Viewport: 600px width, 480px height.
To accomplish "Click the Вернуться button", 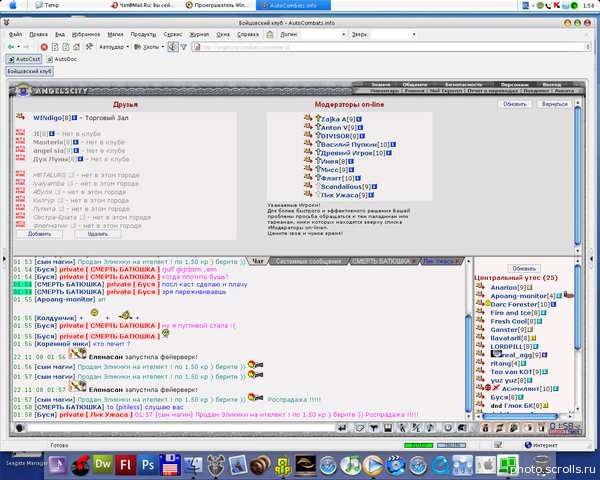I will (554, 104).
